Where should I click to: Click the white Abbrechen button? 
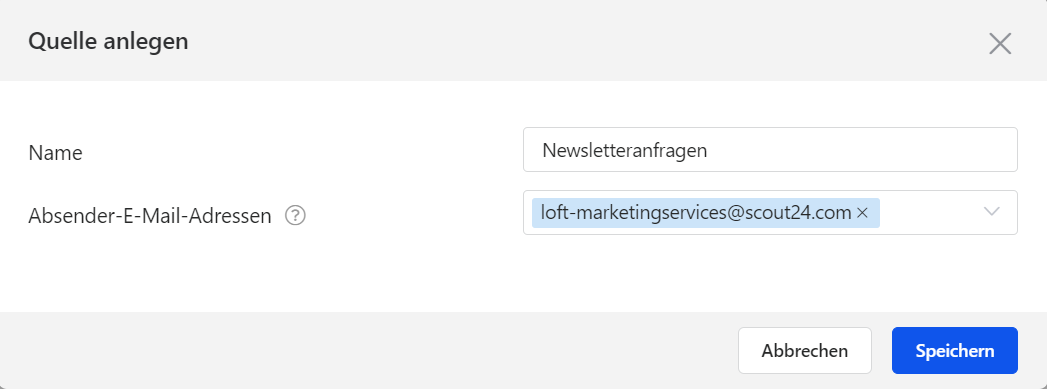(x=805, y=350)
